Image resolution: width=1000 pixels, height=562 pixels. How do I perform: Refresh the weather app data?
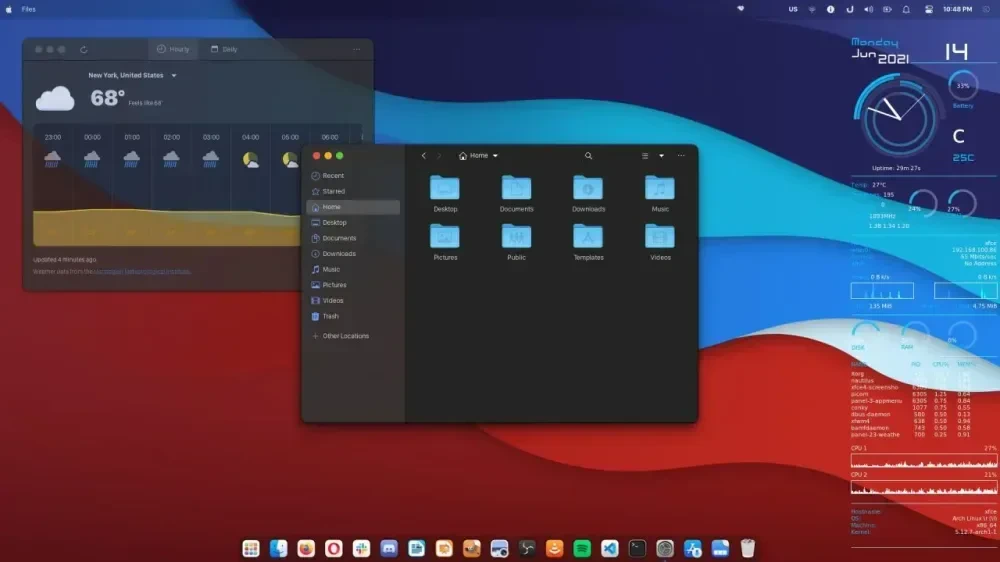tap(84, 49)
